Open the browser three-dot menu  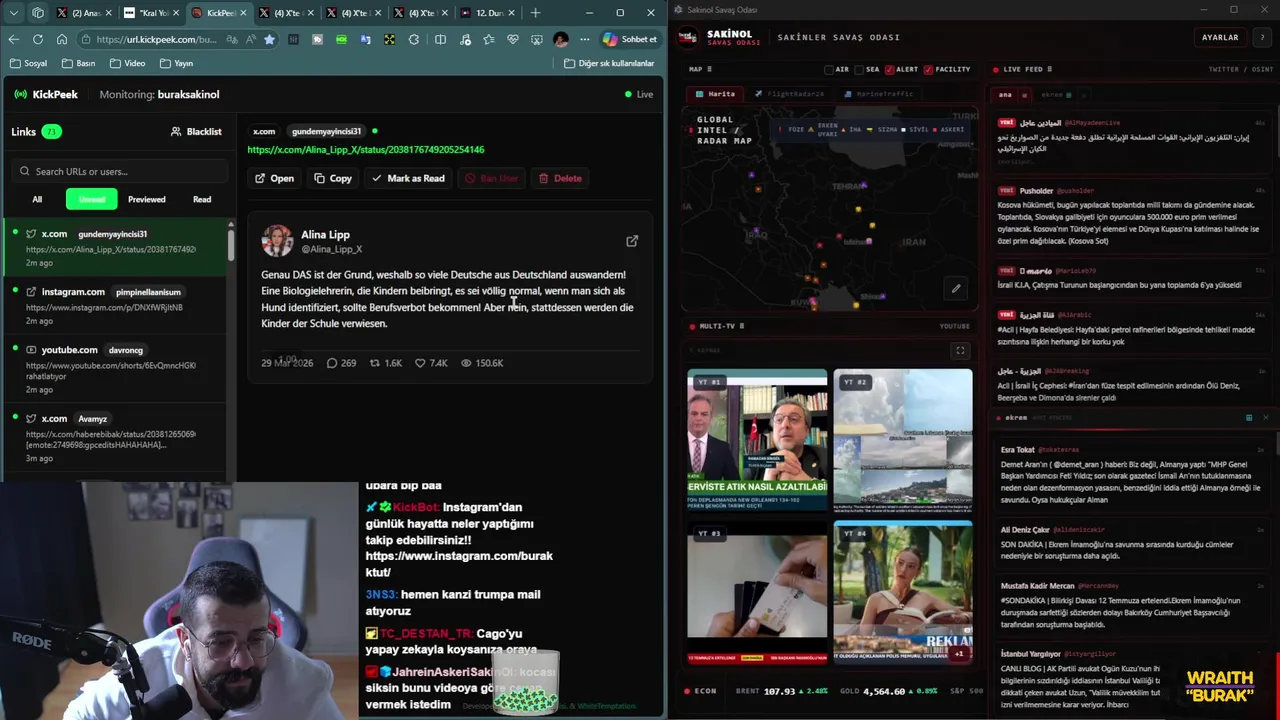[x=584, y=39]
